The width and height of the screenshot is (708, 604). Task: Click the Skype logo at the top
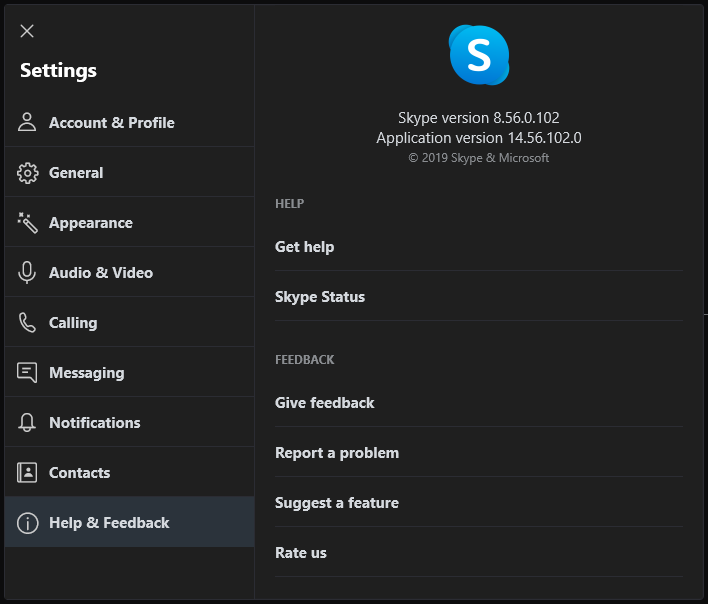[479, 55]
